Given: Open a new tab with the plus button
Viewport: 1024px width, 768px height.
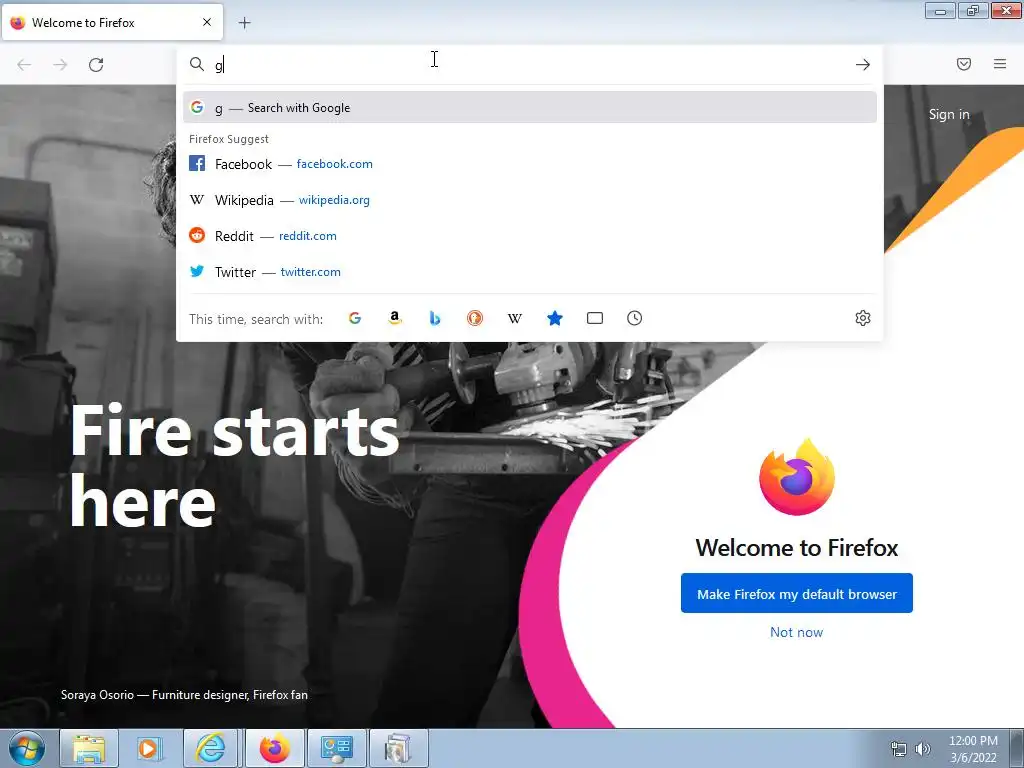Looking at the screenshot, I should click(244, 23).
